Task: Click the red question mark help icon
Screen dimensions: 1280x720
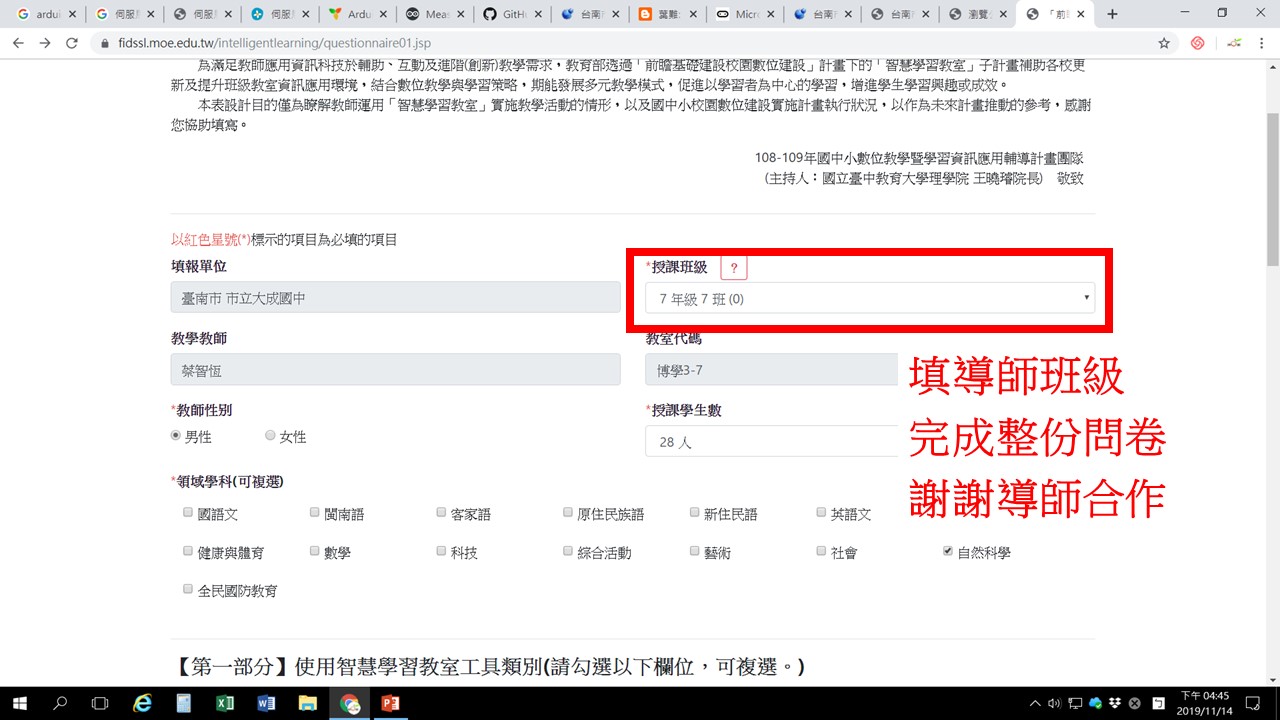Action: click(x=733, y=268)
